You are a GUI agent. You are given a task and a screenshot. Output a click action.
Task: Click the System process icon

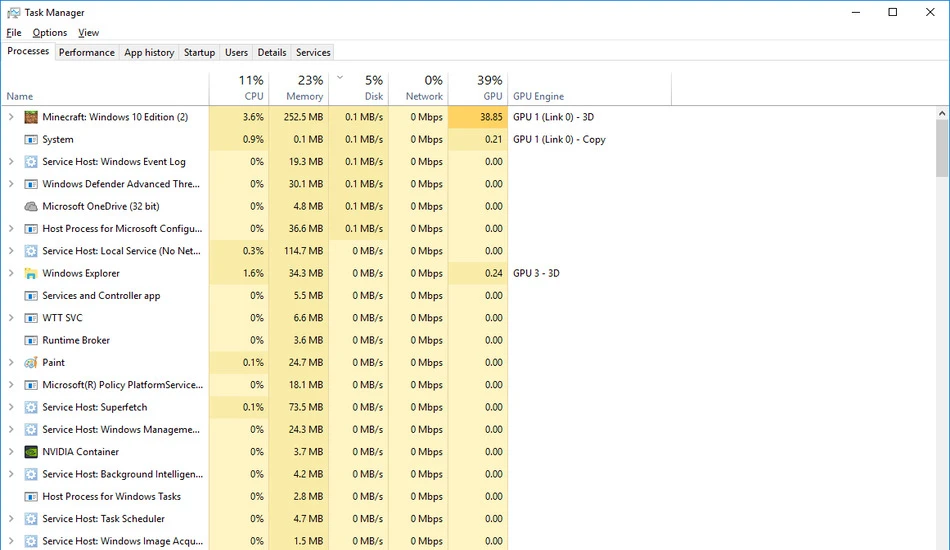click(31, 139)
